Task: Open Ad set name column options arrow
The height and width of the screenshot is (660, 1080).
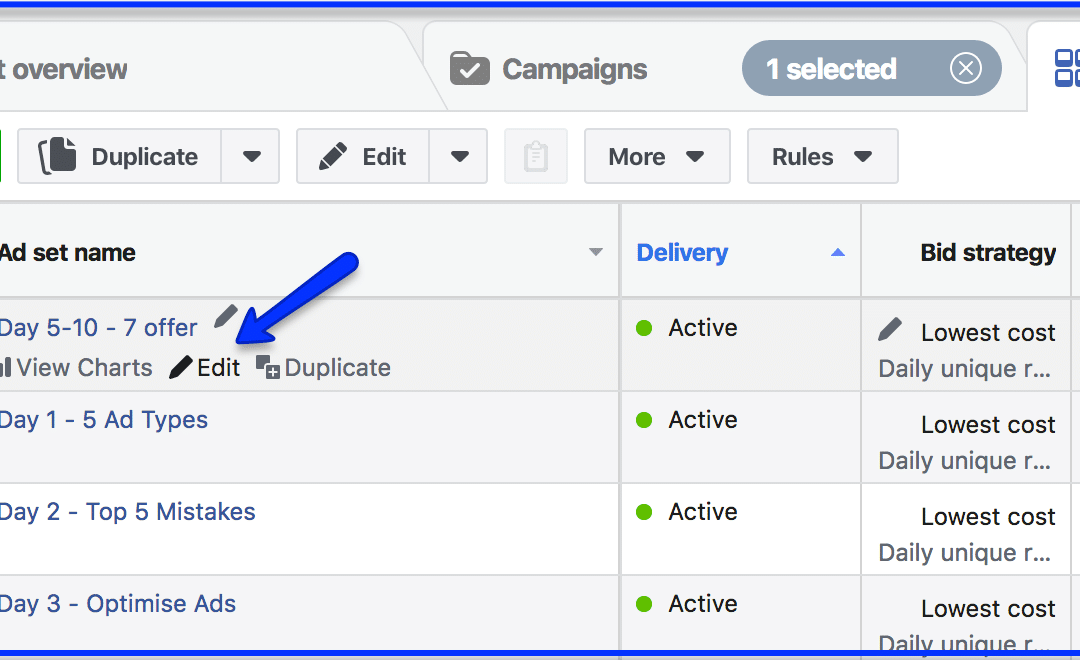Action: pyautogui.click(x=596, y=252)
